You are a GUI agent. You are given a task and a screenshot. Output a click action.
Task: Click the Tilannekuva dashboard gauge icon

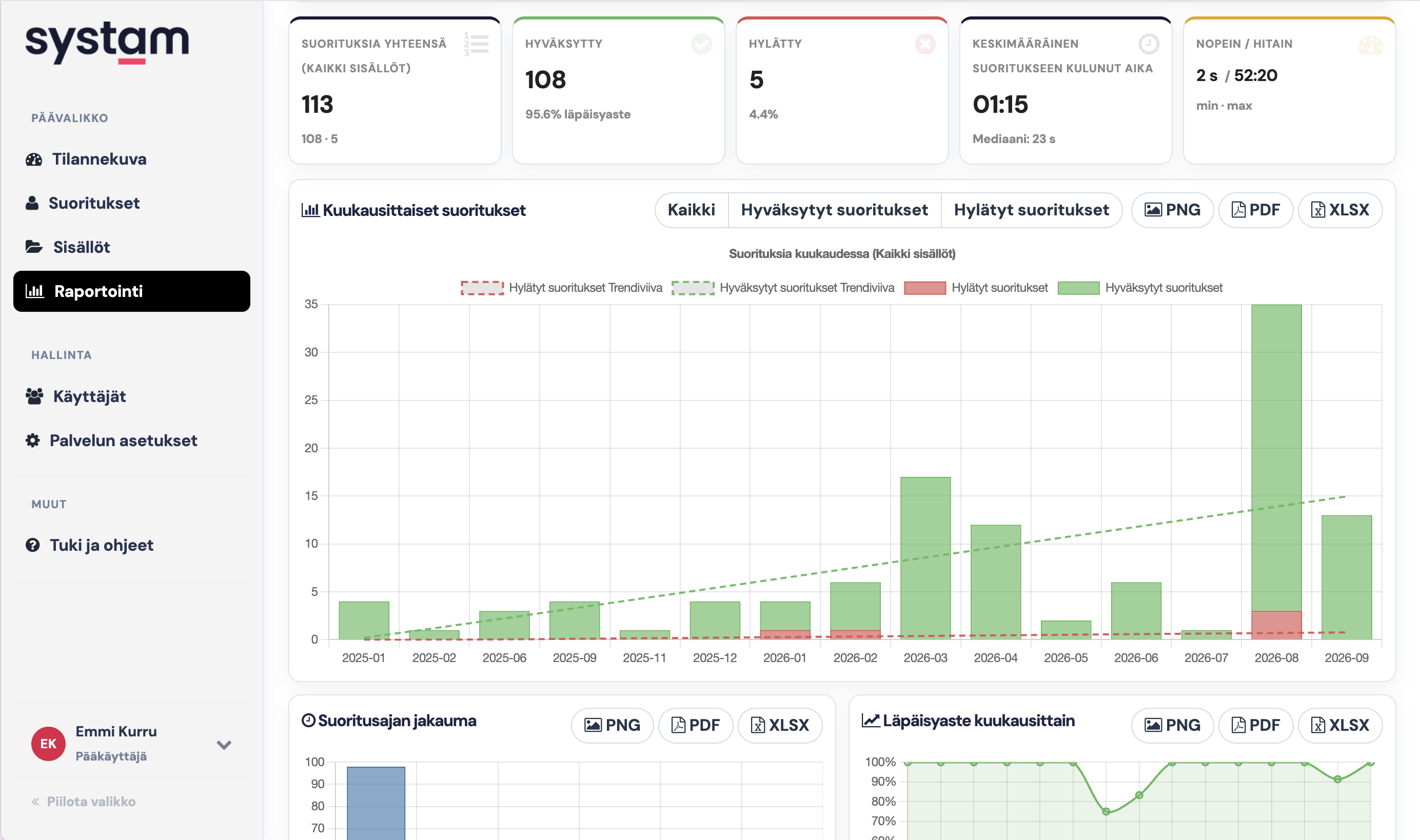(34, 159)
